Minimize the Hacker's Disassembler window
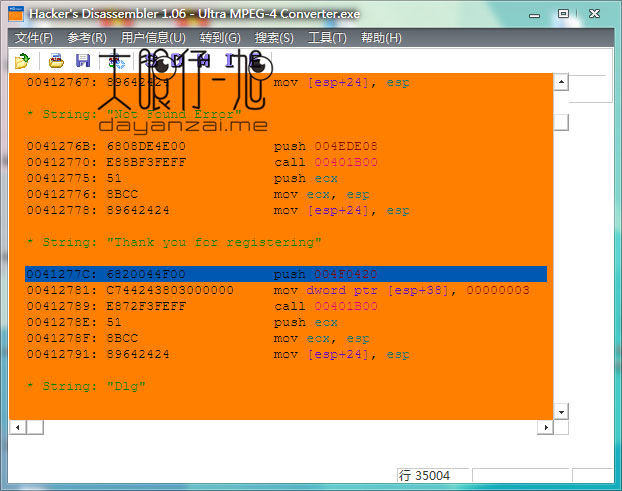Image resolution: width=622 pixels, height=491 pixels. click(x=534, y=15)
